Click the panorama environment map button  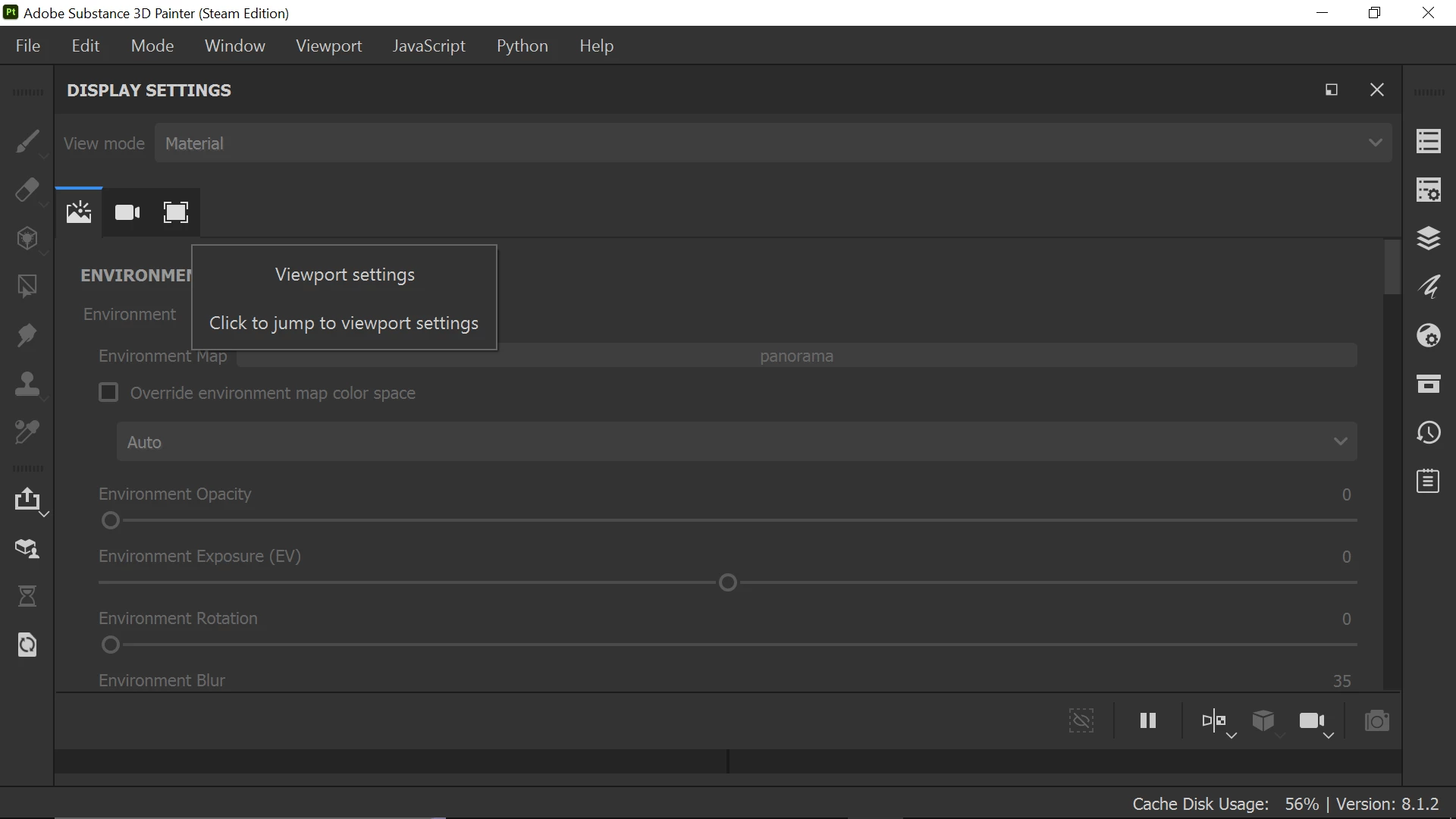click(x=796, y=356)
